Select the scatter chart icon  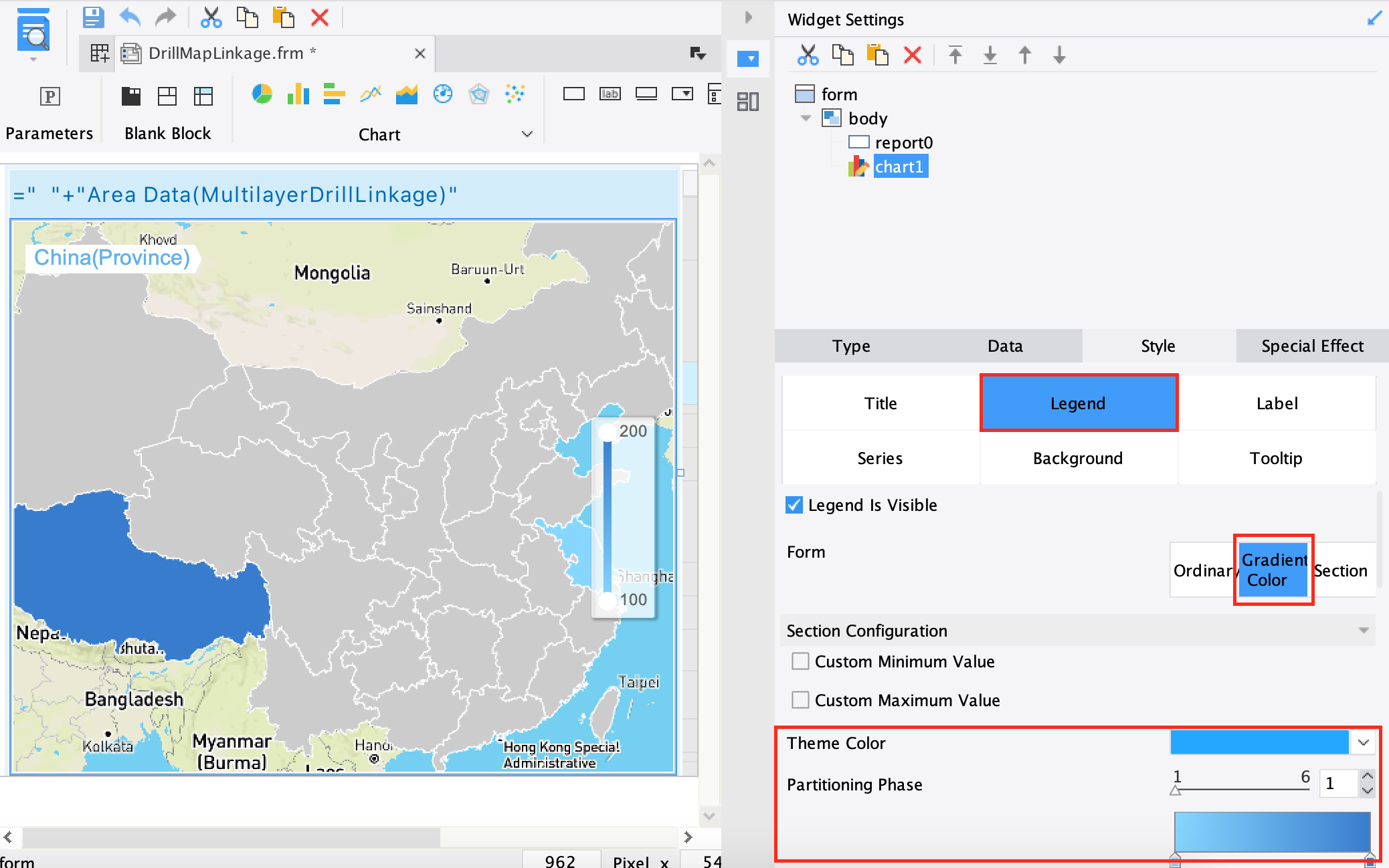[515, 94]
